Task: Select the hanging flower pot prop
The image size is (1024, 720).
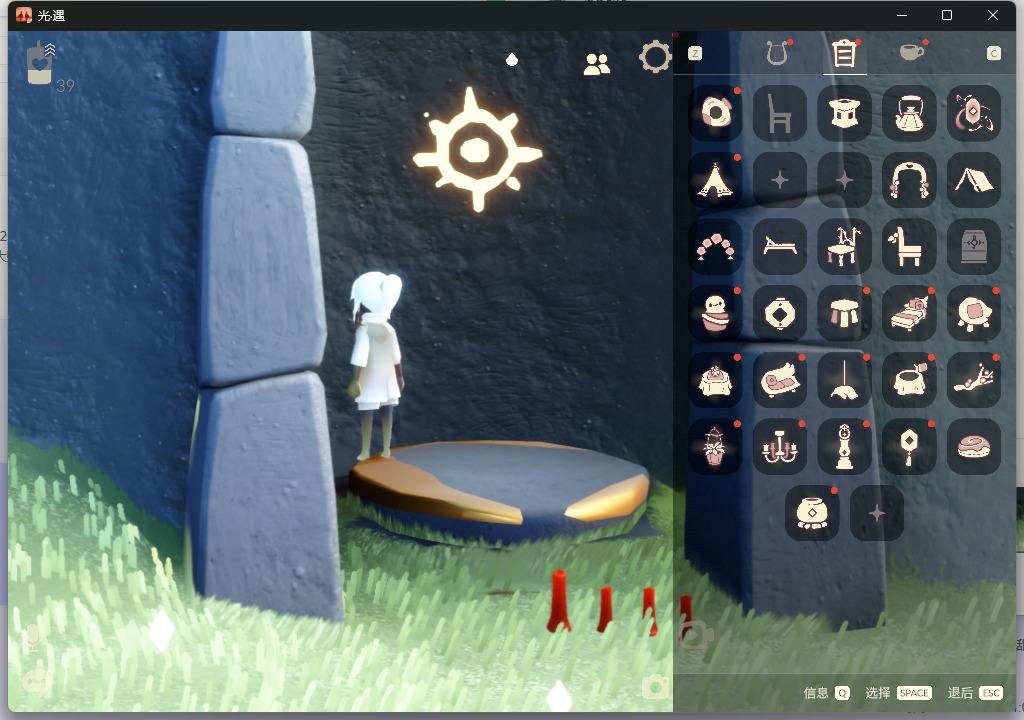Action: point(715,447)
